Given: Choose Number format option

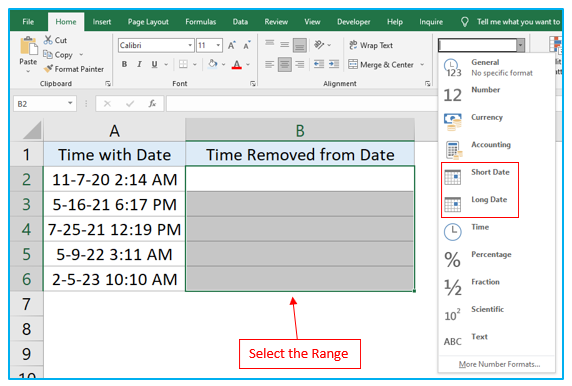Looking at the screenshot, I should [x=496, y=95].
